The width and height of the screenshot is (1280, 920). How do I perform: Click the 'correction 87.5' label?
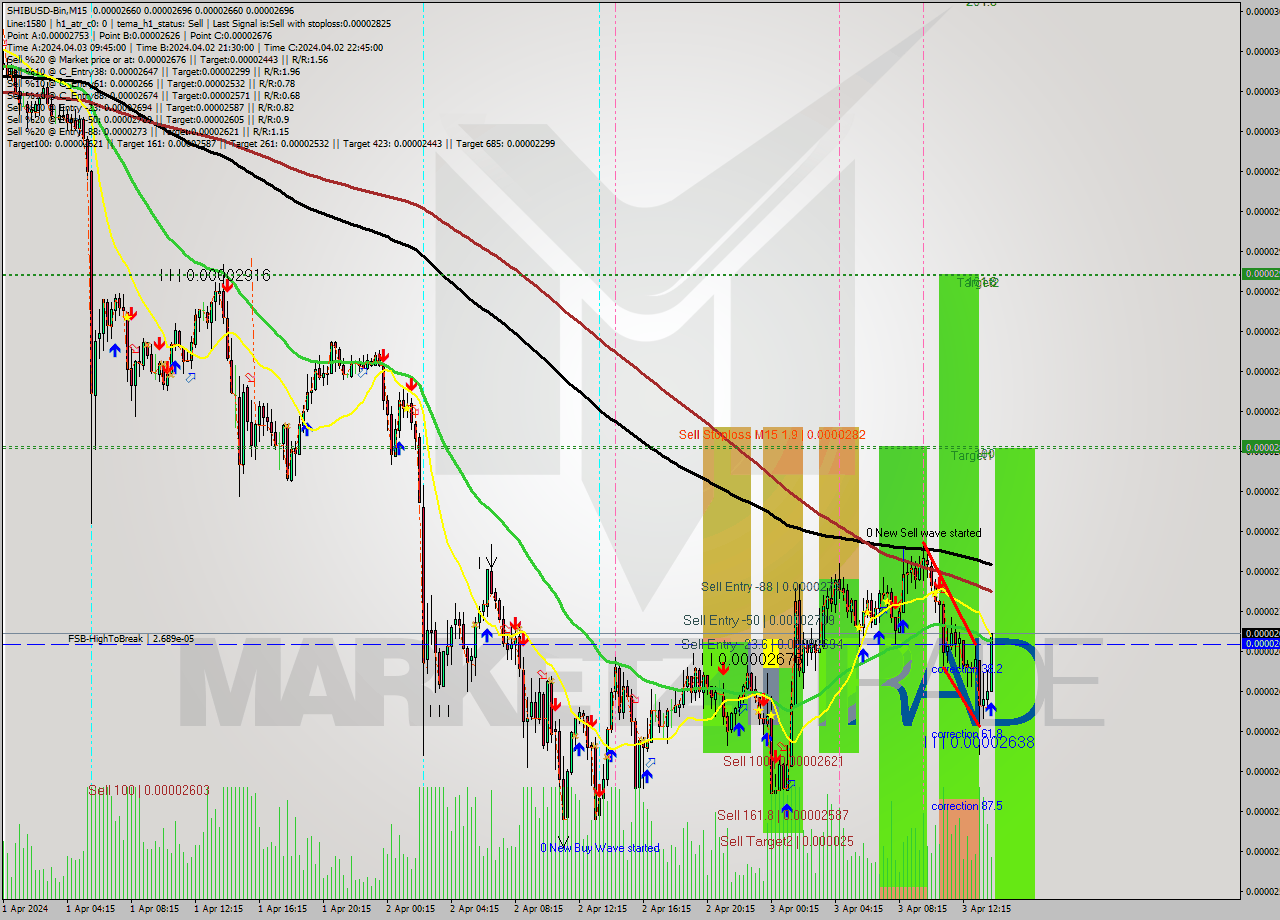pos(966,806)
